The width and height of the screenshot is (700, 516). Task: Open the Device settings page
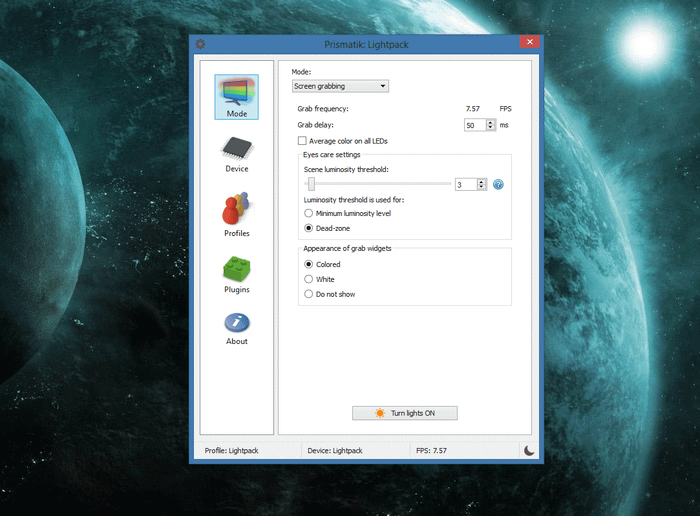237,154
